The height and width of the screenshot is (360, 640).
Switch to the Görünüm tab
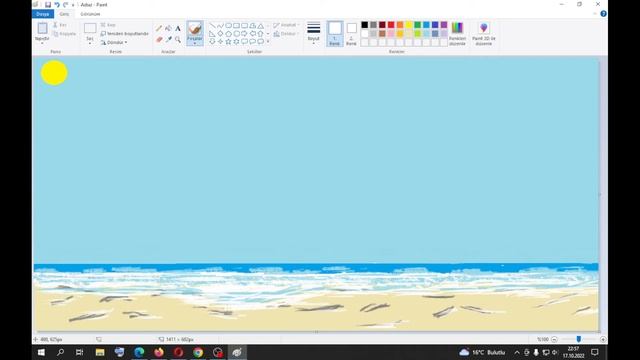[90, 14]
